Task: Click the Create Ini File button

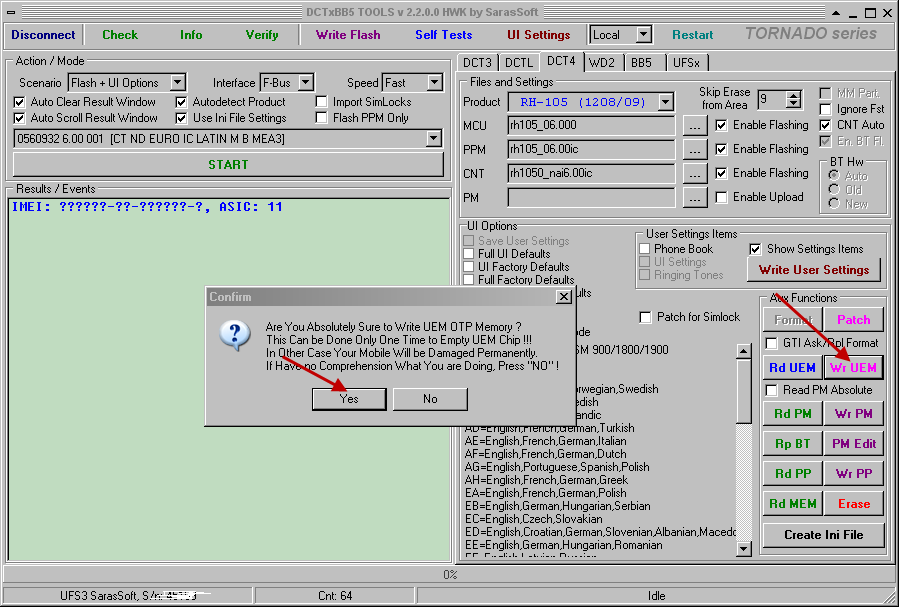Action: point(823,535)
